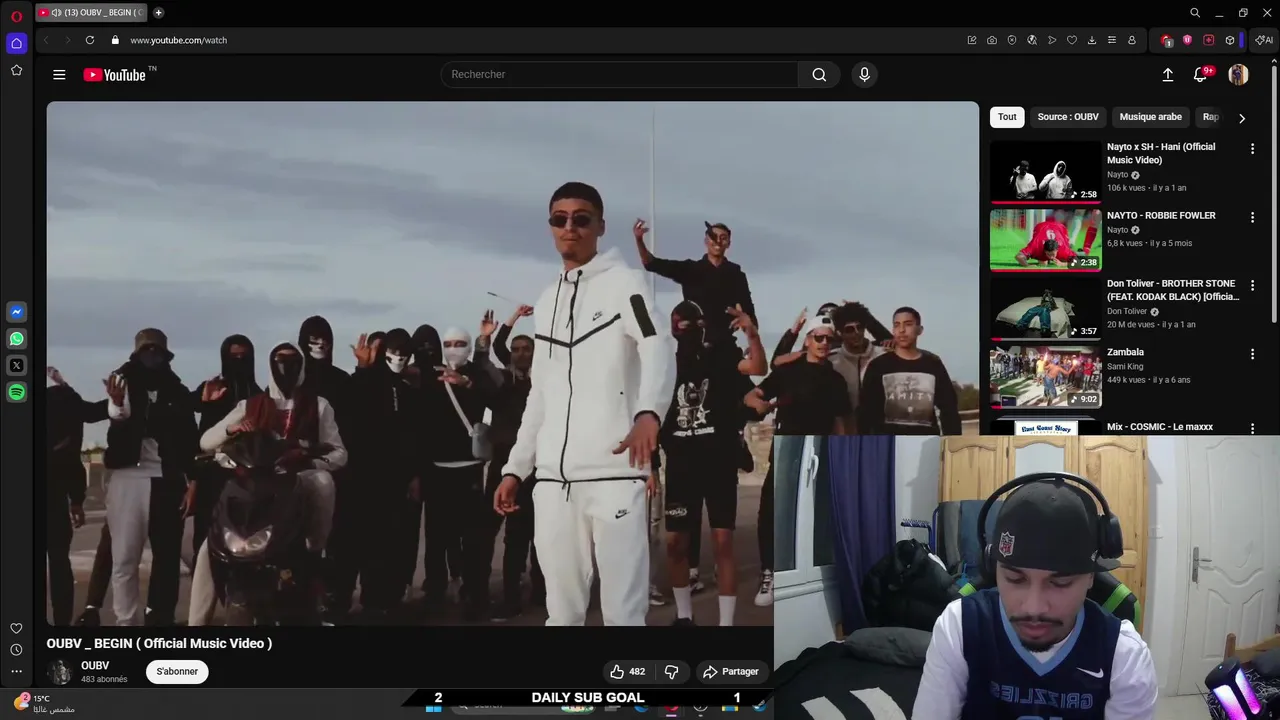Screen dimensions: 1280x720
Task: Open the Opera AI assistant button
Action: coord(1264,40)
